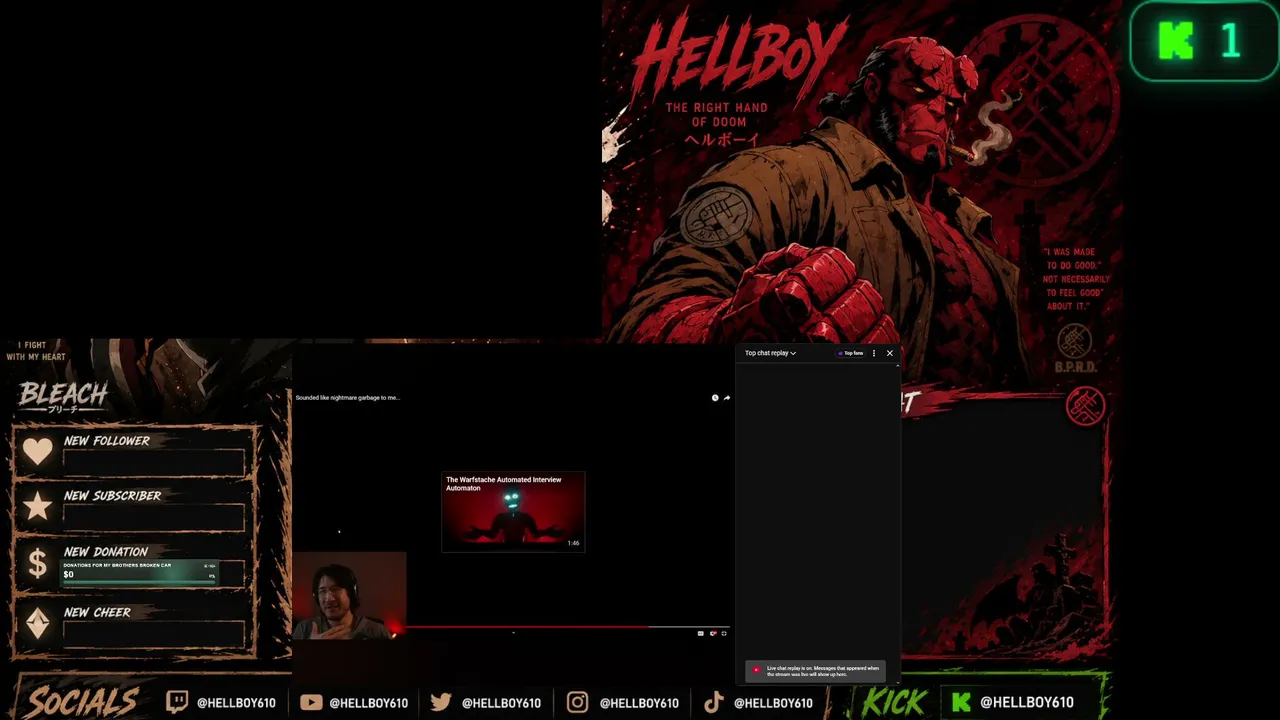1280x720 pixels.
Task: Open the Warfstache Automated Interview Automaton suggested video
Action: coord(513,511)
